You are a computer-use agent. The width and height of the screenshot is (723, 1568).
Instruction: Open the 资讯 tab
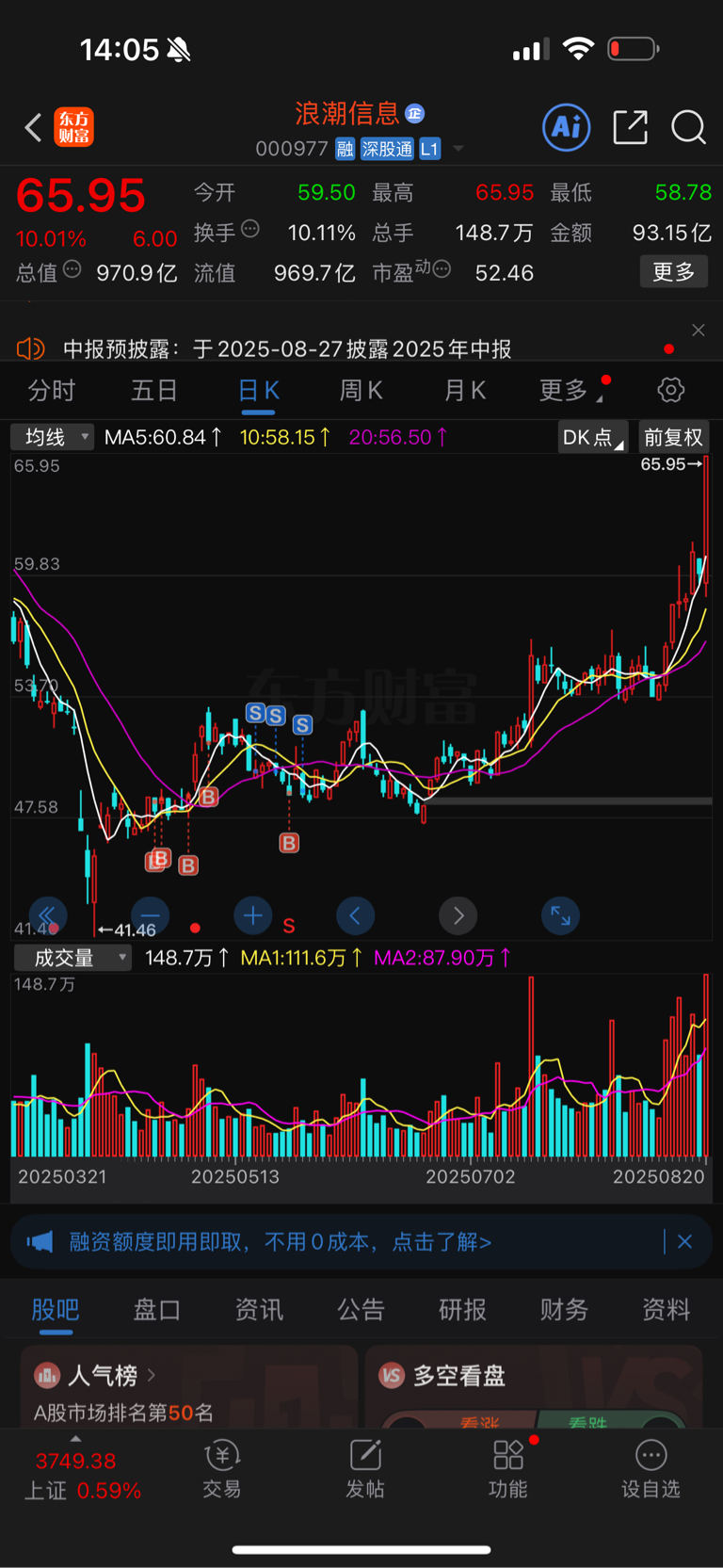(259, 1310)
